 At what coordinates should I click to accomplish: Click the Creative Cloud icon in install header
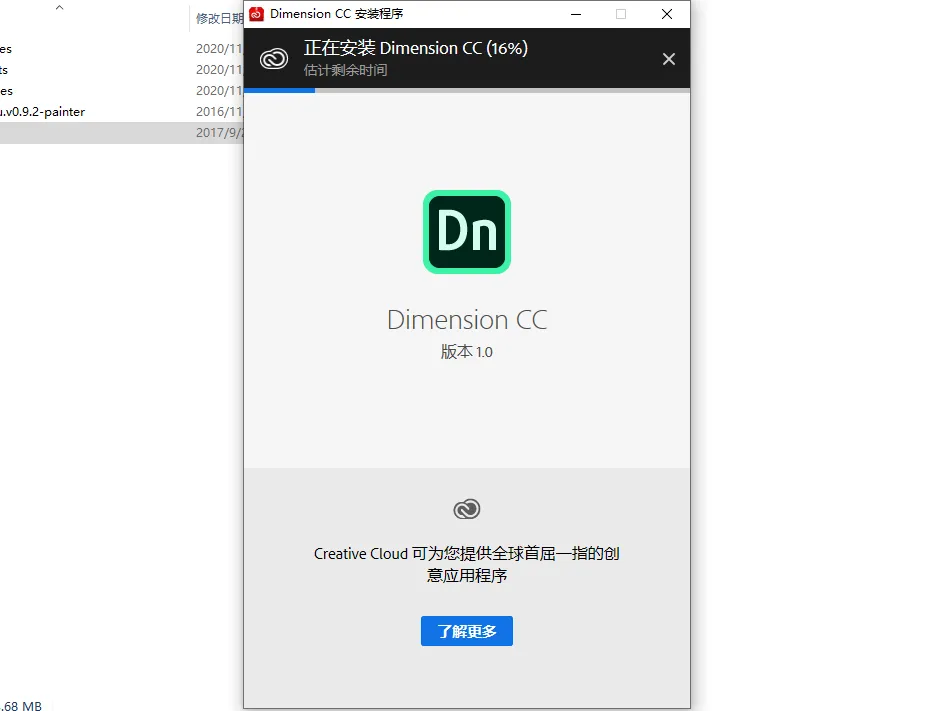pyautogui.click(x=274, y=59)
